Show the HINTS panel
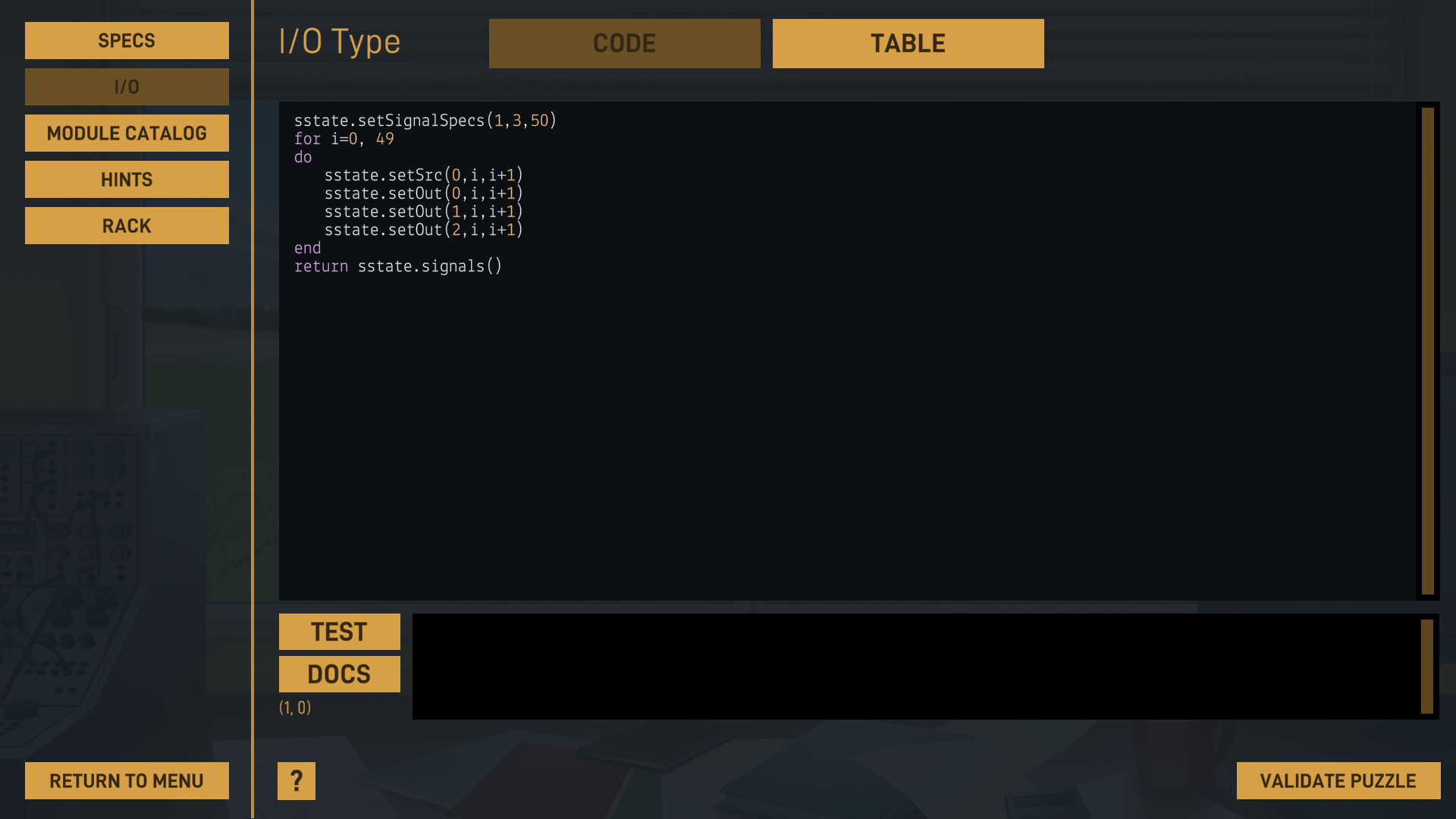The height and width of the screenshot is (819, 1456). tap(126, 179)
